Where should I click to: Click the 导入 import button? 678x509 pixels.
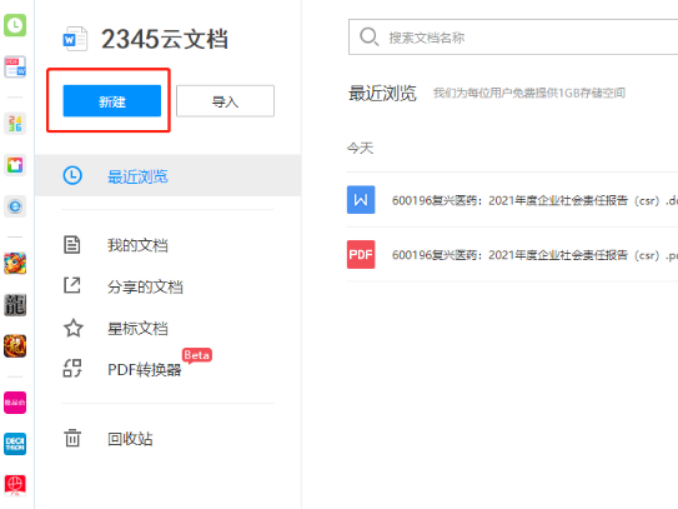coord(225,101)
